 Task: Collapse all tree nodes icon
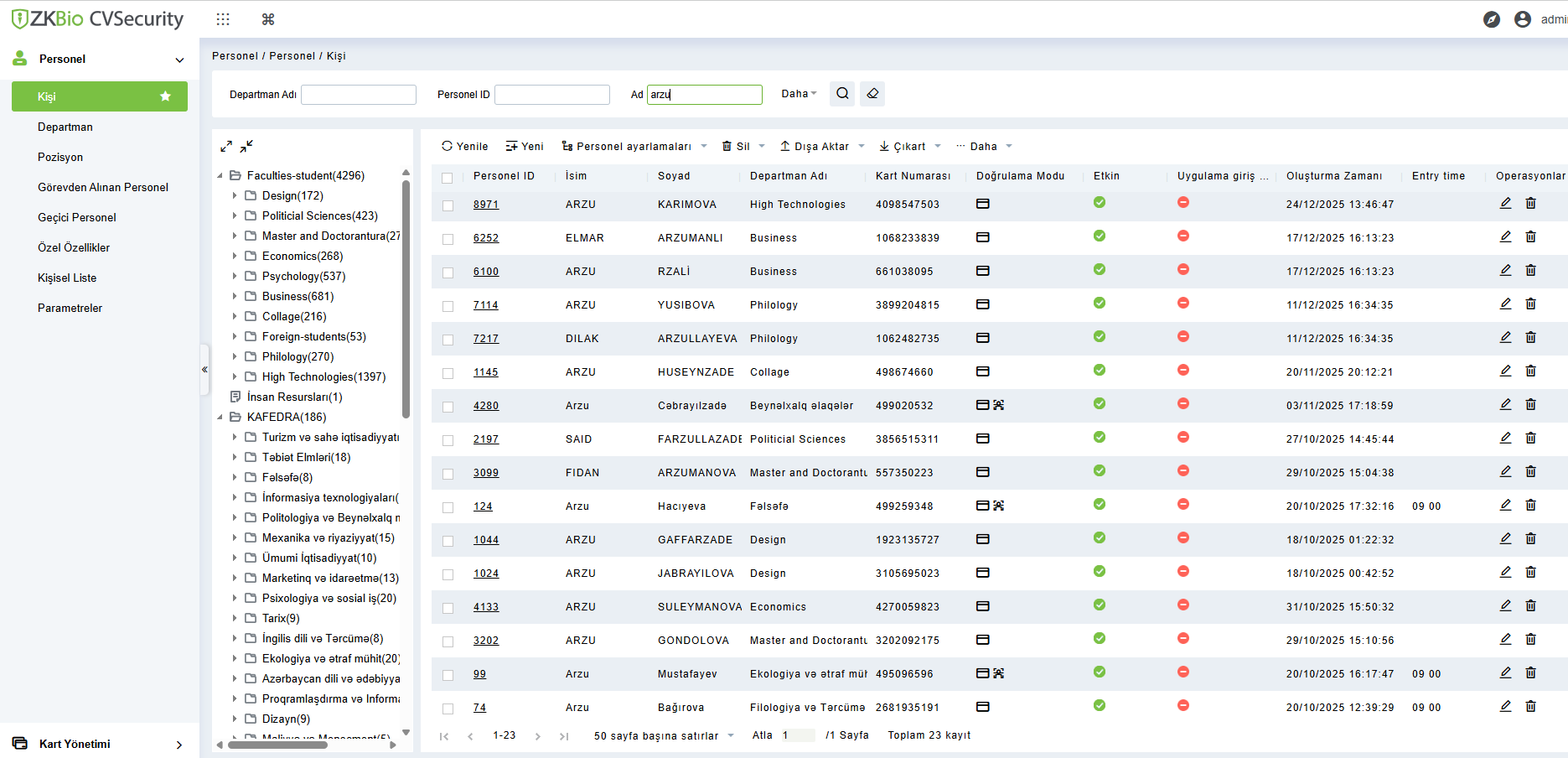246,147
